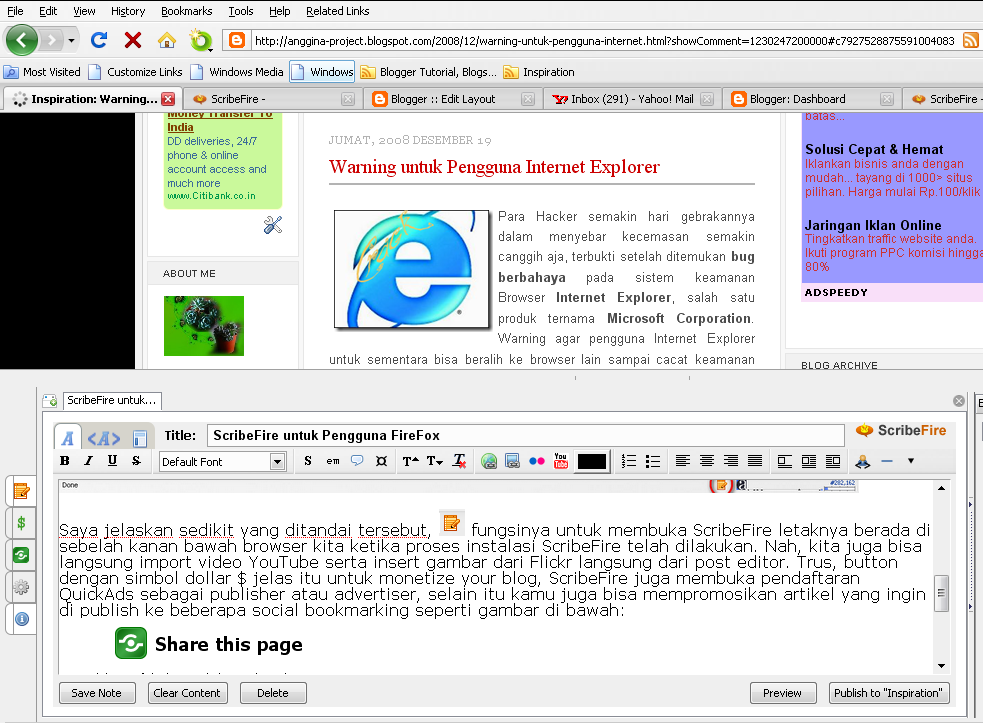Screen dimensions: 983x723
Task: Open the Bookmarks menu
Action: 186,11
